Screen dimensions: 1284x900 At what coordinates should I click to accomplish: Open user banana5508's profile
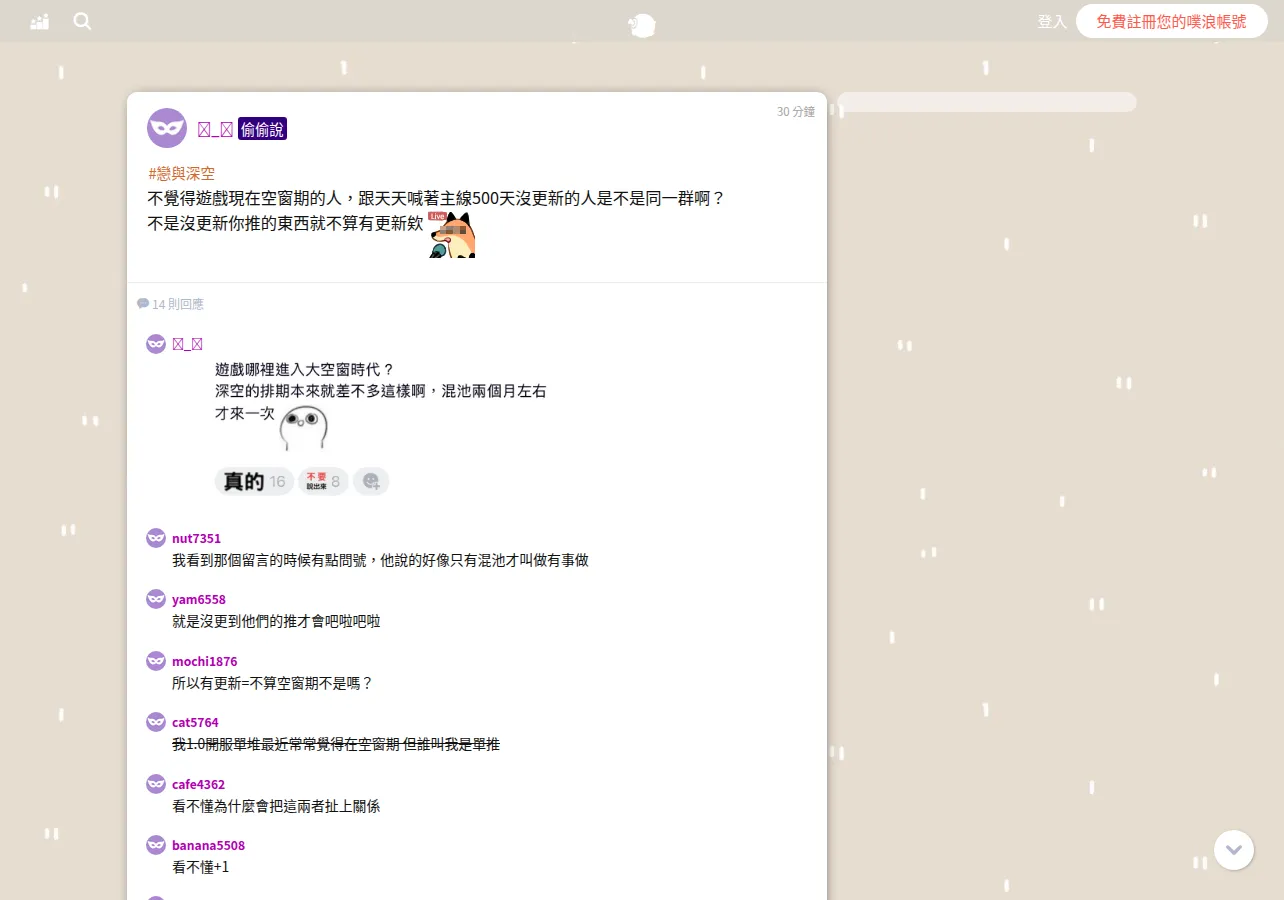point(208,846)
